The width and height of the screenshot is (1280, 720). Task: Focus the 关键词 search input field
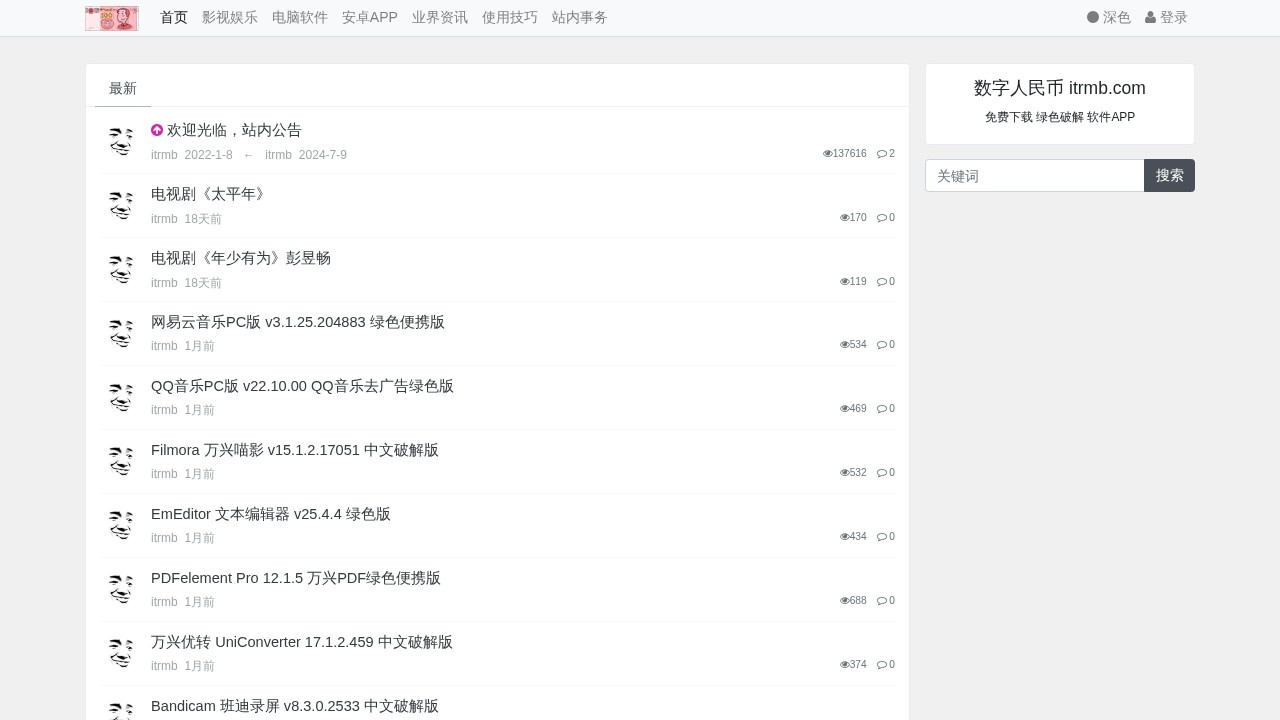[x=1034, y=175]
